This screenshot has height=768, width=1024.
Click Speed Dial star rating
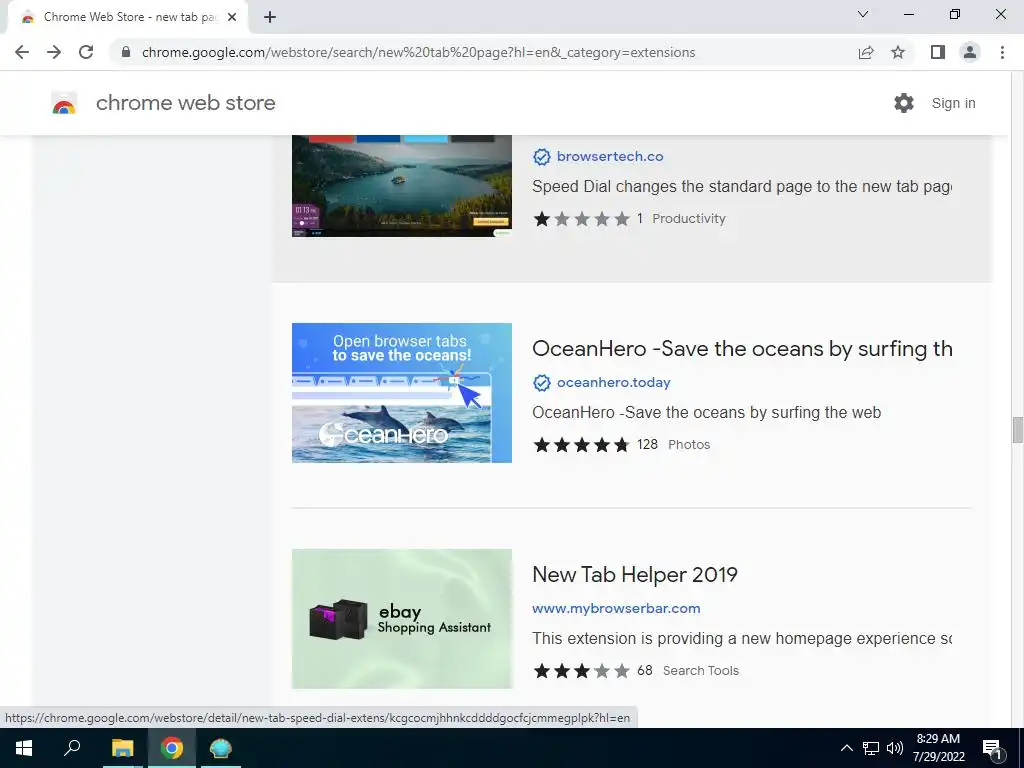[581, 219]
